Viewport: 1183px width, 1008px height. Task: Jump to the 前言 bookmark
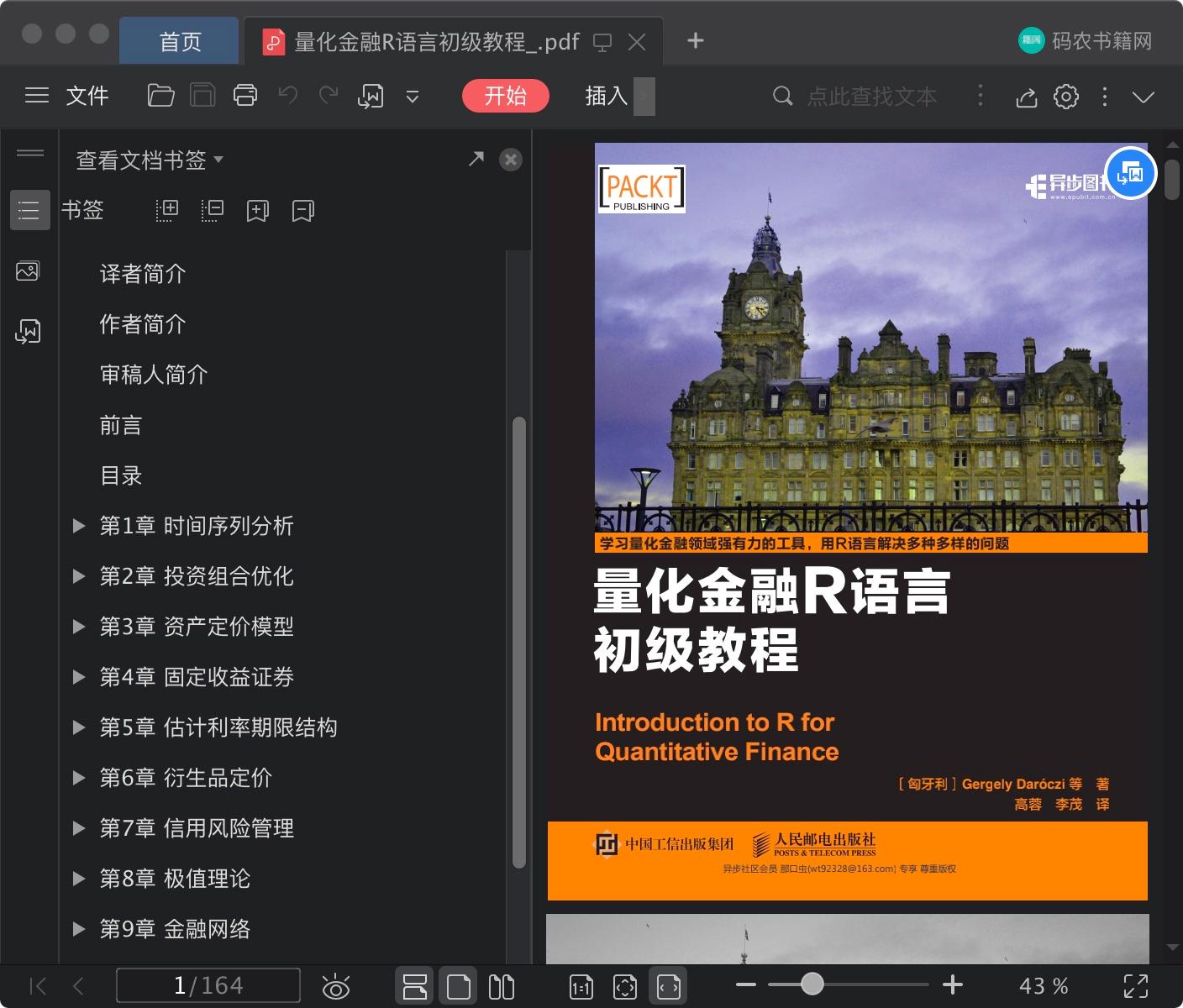(x=121, y=425)
